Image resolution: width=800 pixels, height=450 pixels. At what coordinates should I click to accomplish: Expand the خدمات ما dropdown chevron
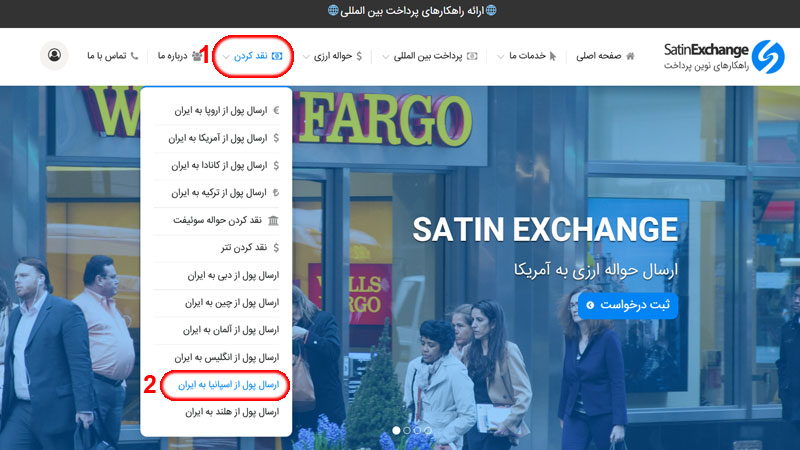click(x=501, y=57)
